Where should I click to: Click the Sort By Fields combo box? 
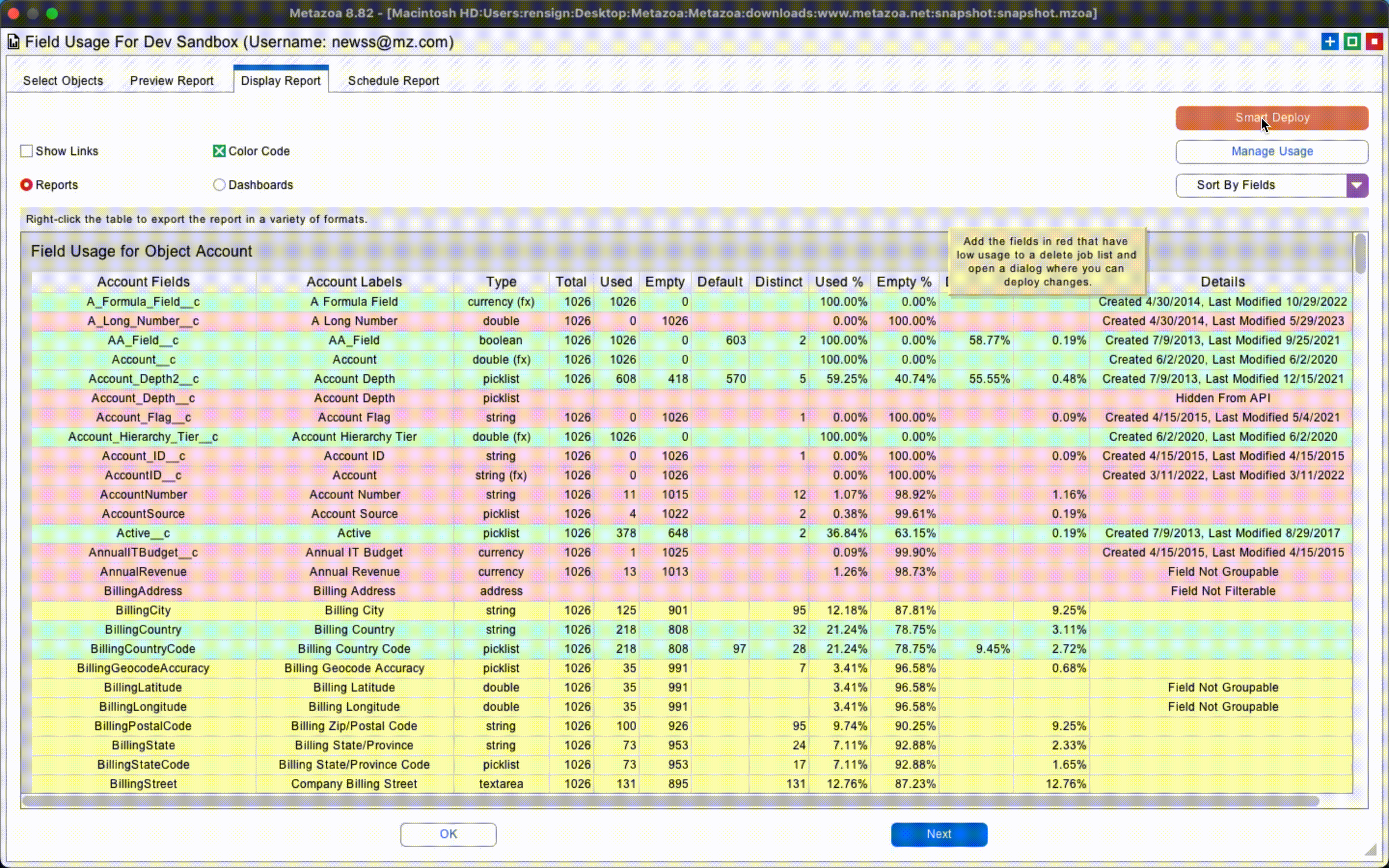pyautogui.click(x=1260, y=186)
